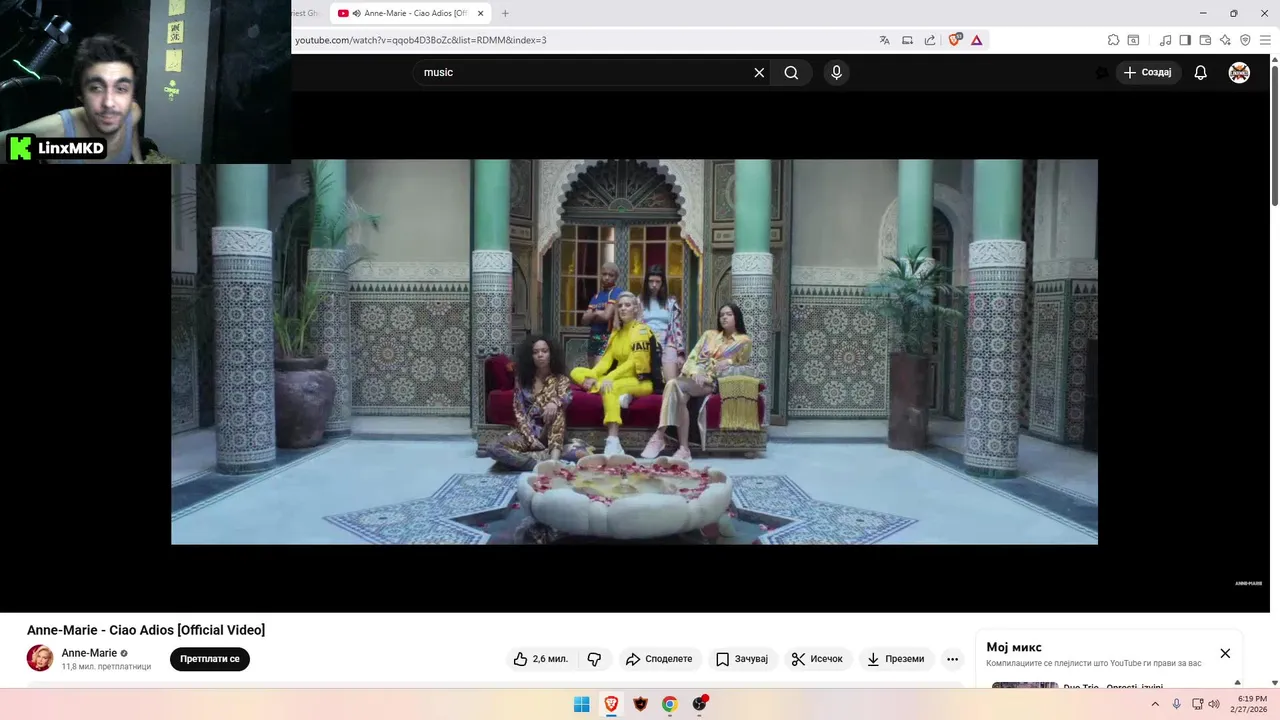Switch to the Anne-Marie Ciao Adios tab
1280x720 pixels.
[x=409, y=13]
